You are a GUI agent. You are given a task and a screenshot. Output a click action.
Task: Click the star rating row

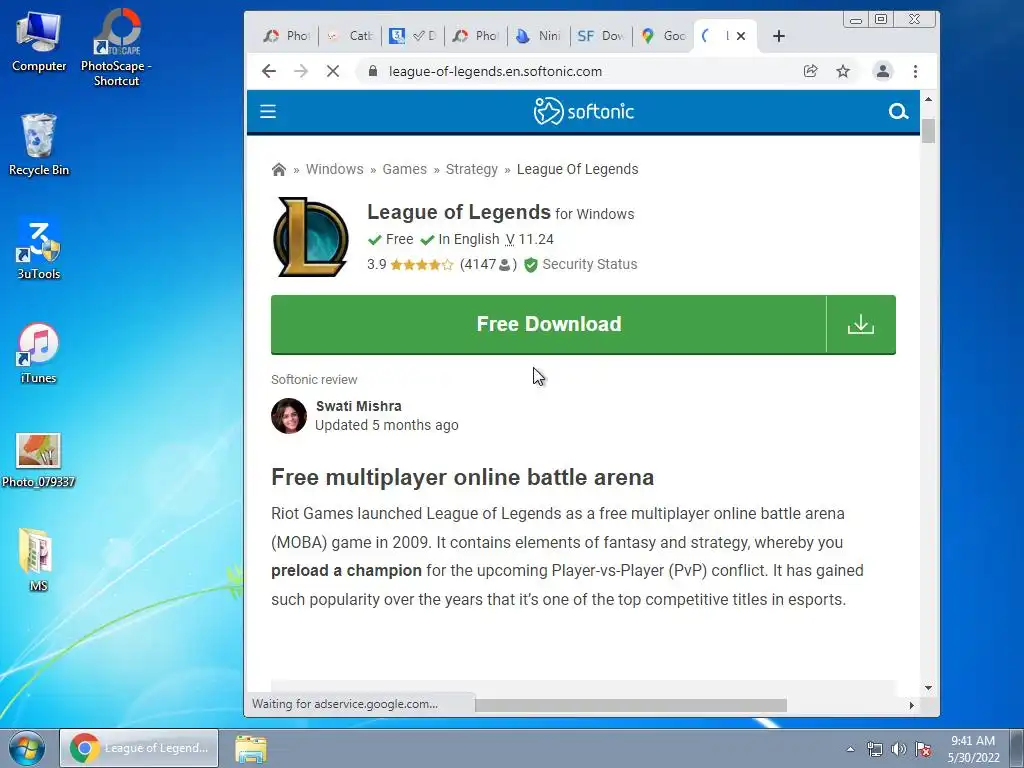click(x=421, y=264)
